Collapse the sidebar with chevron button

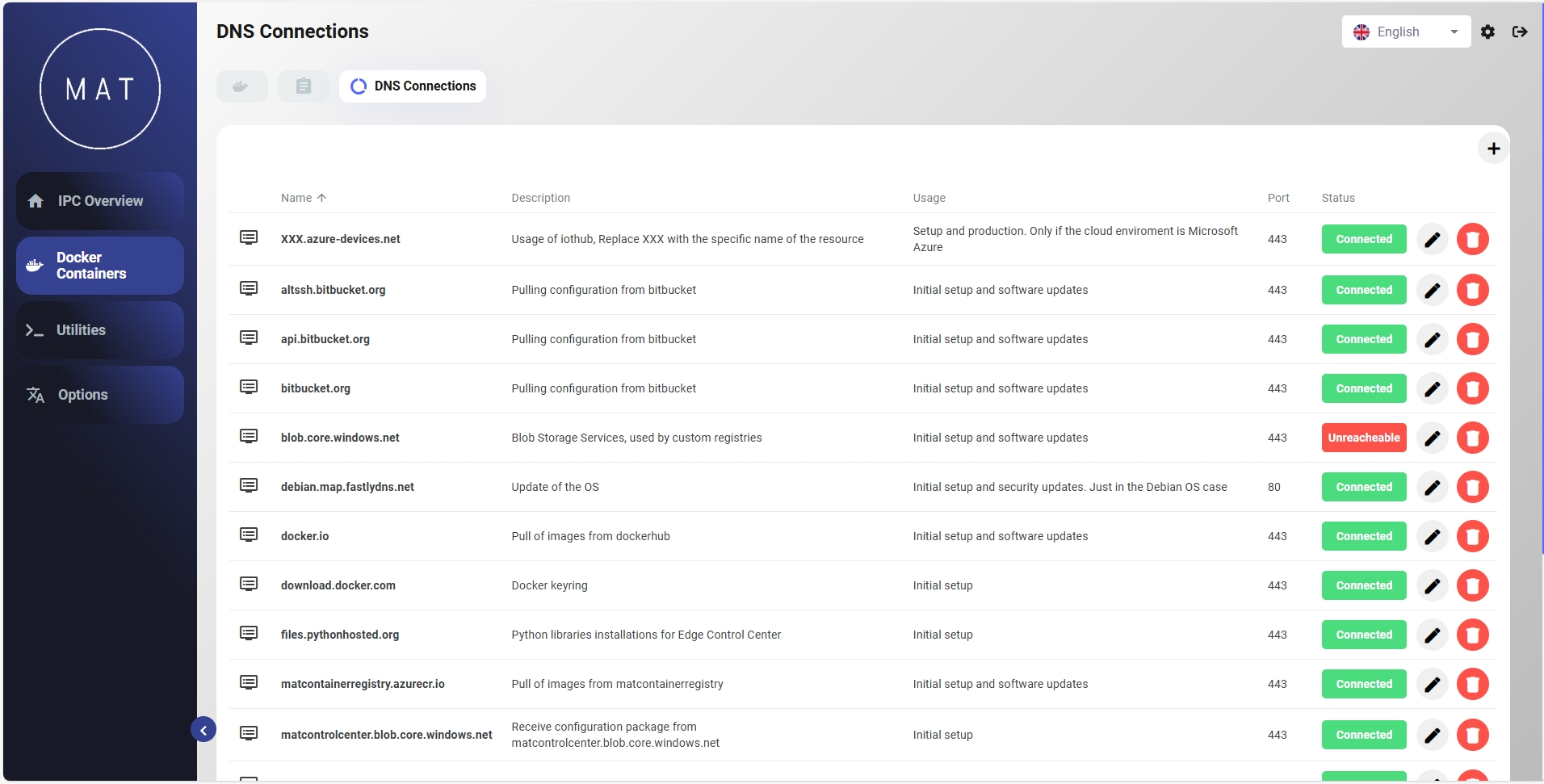pos(203,730)
